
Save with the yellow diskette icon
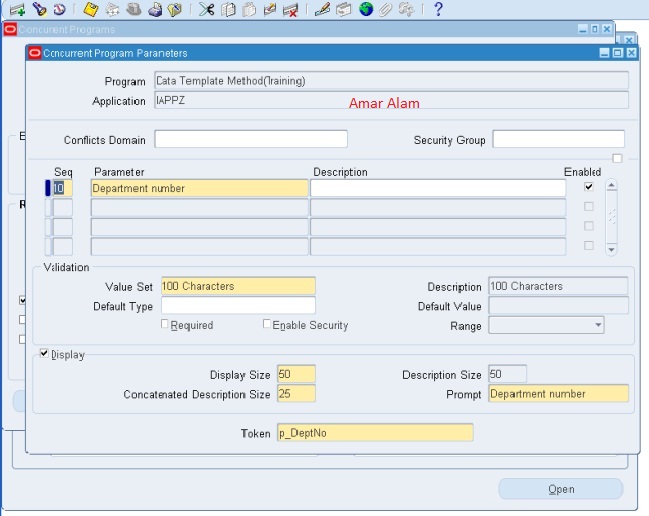point(91,10)
